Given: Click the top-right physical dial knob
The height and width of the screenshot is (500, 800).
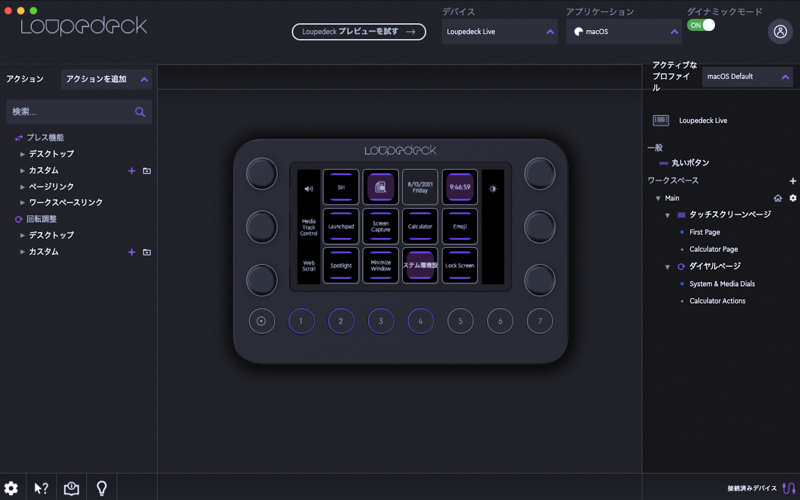Looking at the screenshot, I should (540, 173).
